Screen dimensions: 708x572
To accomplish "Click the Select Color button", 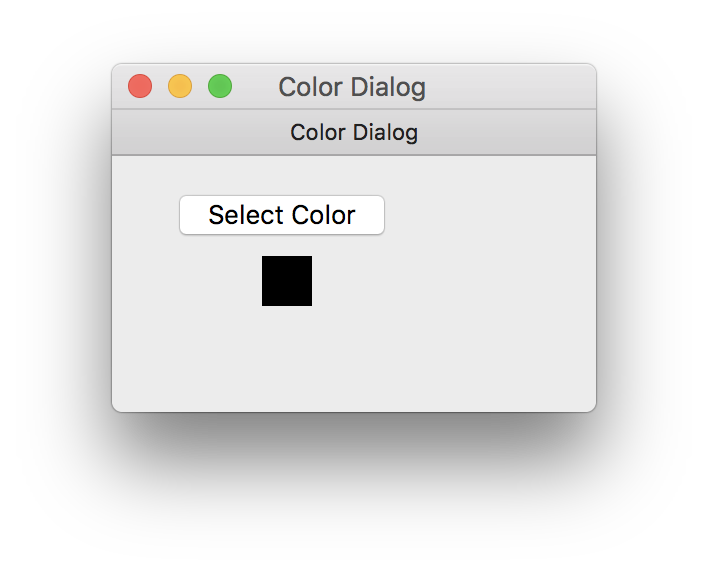I will click(x=281, y=215).
